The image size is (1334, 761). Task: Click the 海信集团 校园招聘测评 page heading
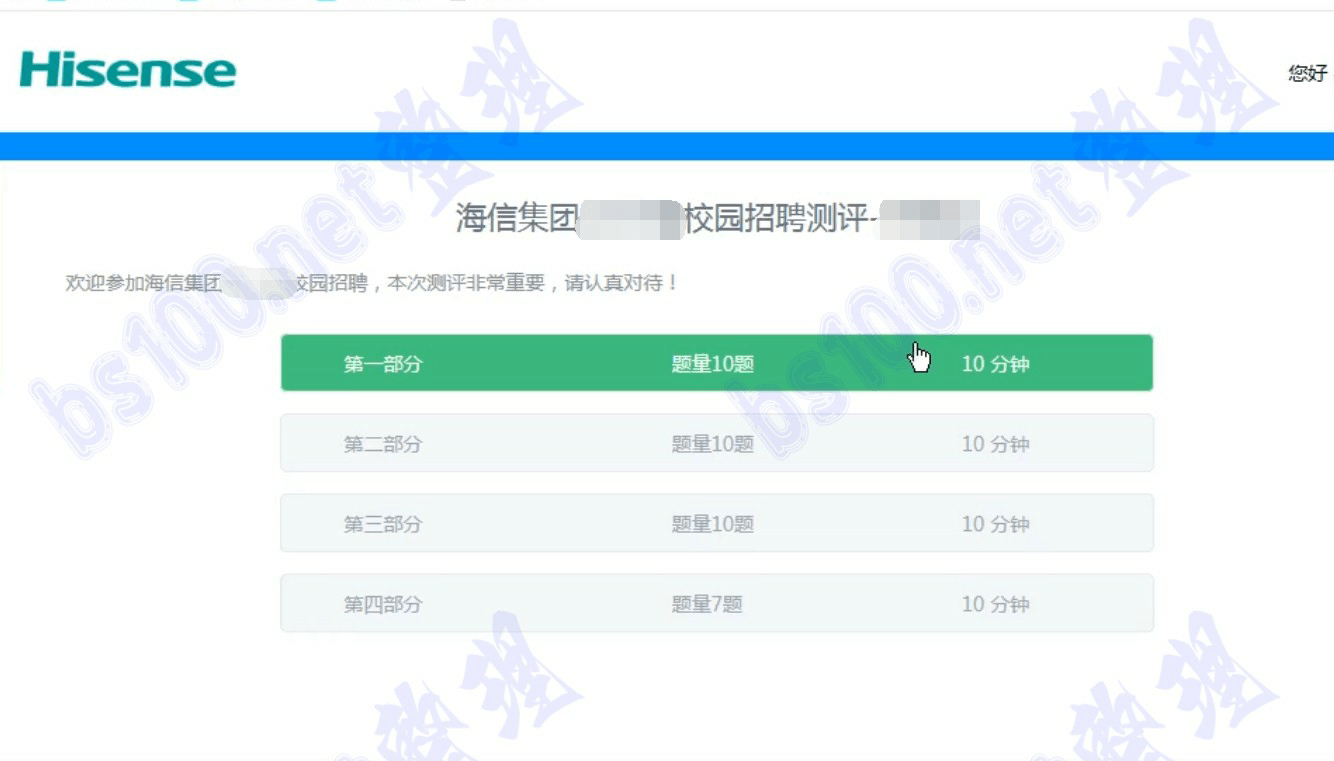tap(717, 218)
